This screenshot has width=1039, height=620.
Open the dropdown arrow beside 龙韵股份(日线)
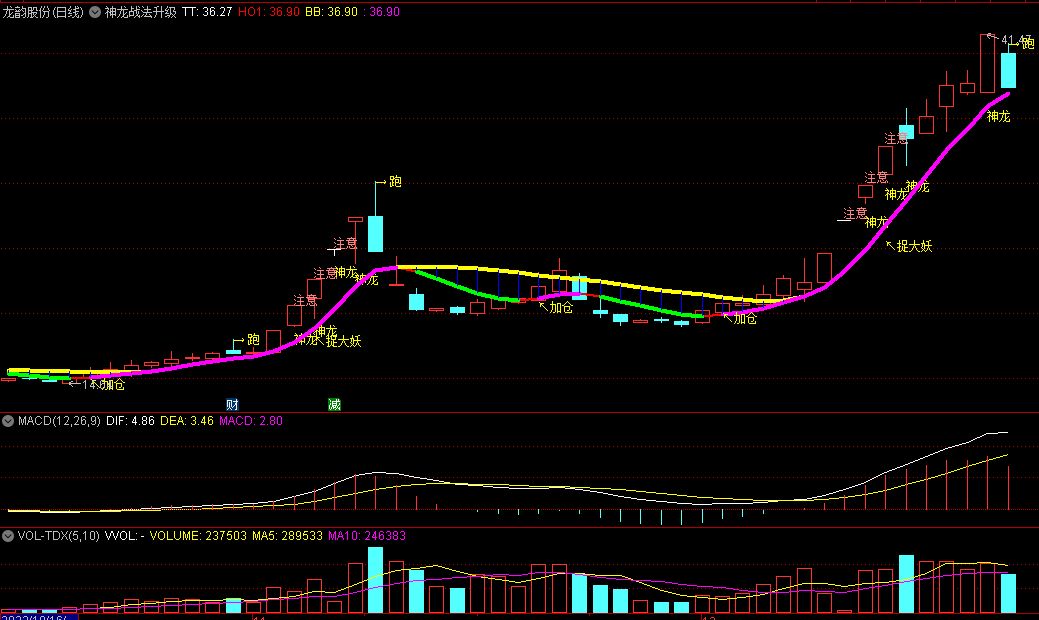coord(95,12)
